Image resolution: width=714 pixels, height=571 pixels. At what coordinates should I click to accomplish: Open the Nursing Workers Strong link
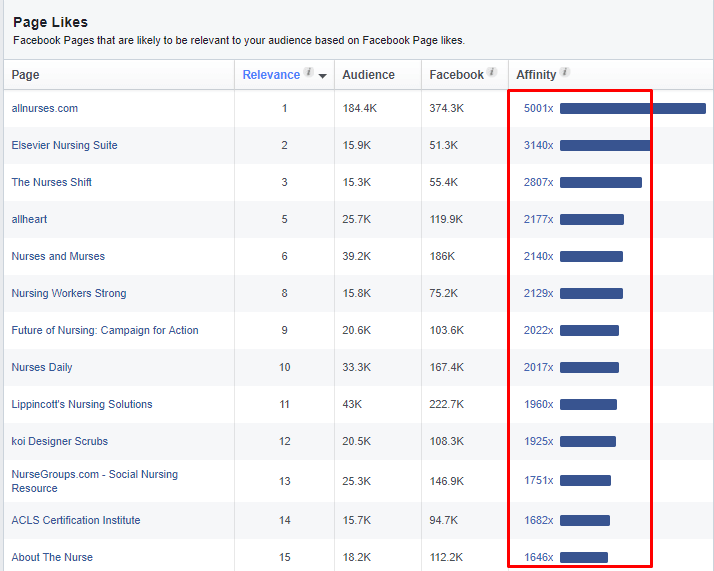[69, 293]
